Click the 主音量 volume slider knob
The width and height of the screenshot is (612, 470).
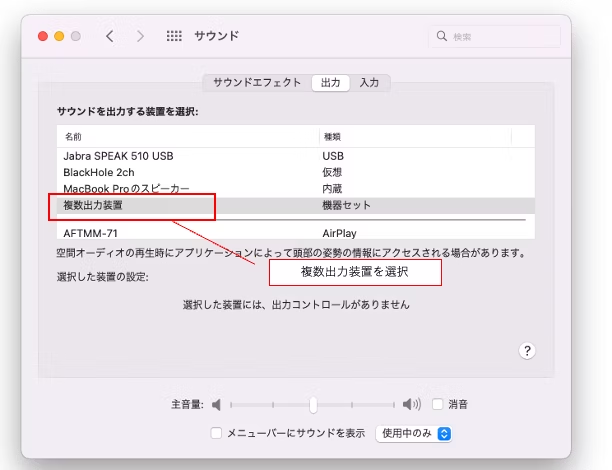[313, 405]
